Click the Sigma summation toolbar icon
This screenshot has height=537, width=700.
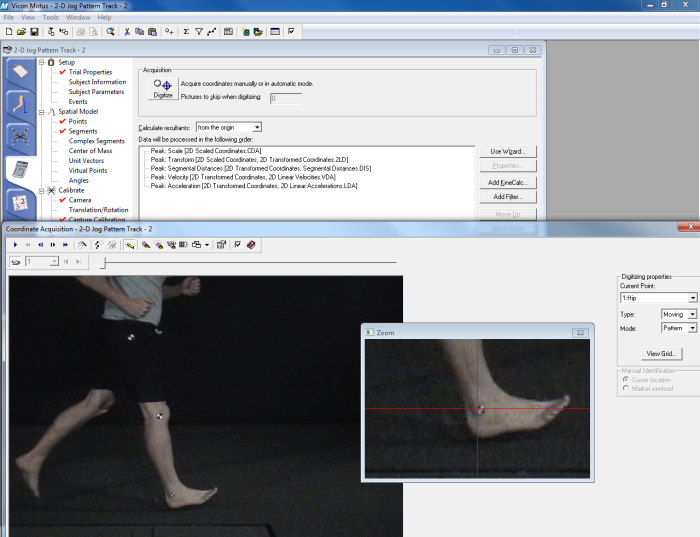tap(185, 32)
